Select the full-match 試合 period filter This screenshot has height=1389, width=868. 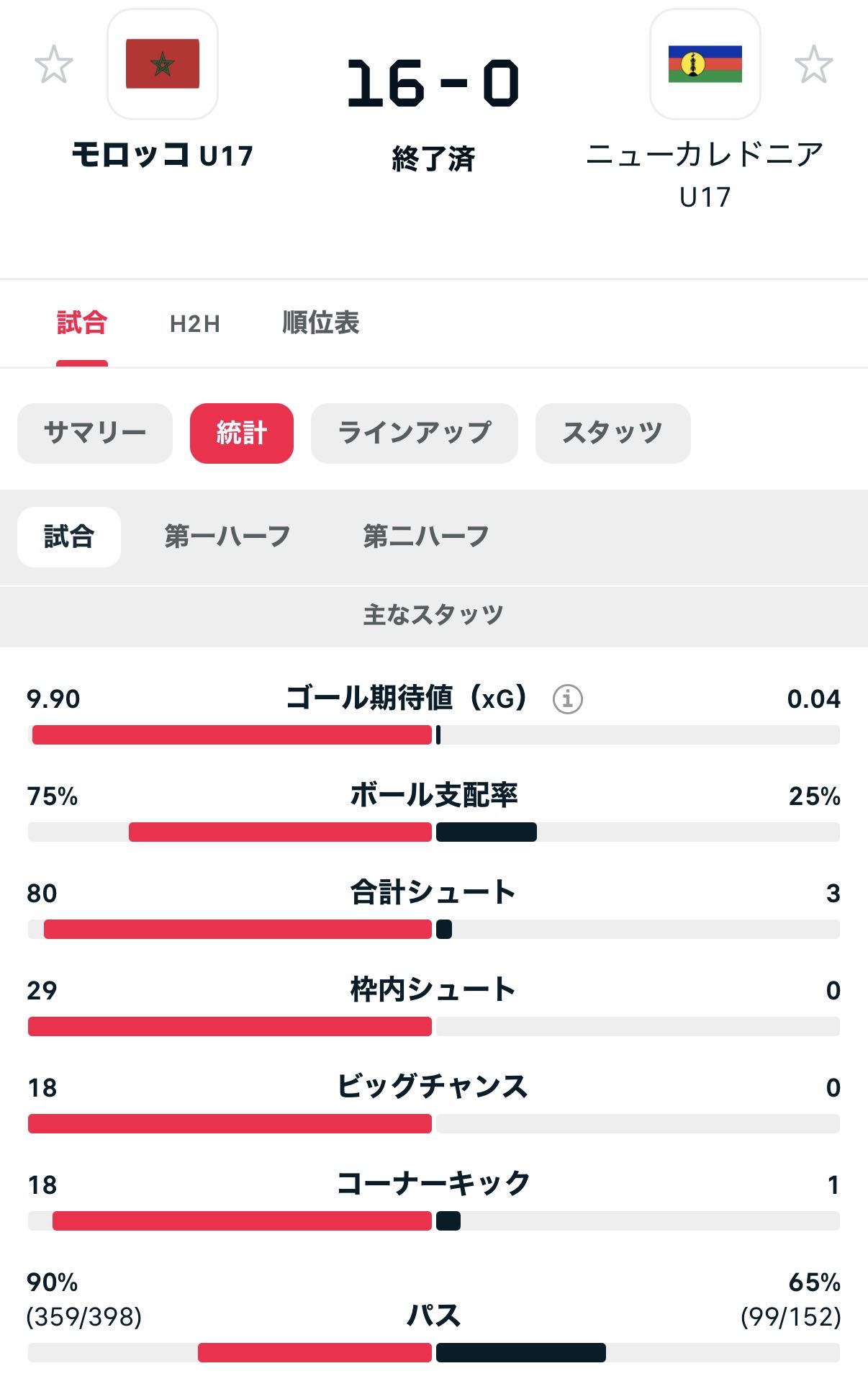pyautogui.click(x=69, y=536)
